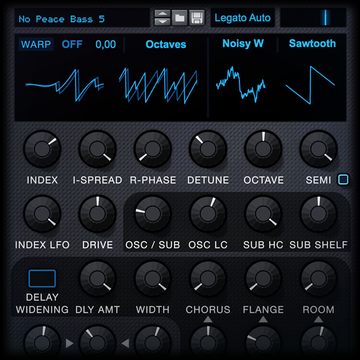Image resolution: width=360 pixels, height=360 pixels.
Task: Open the Octaves wavetable selector
Action: click(166, 44)
